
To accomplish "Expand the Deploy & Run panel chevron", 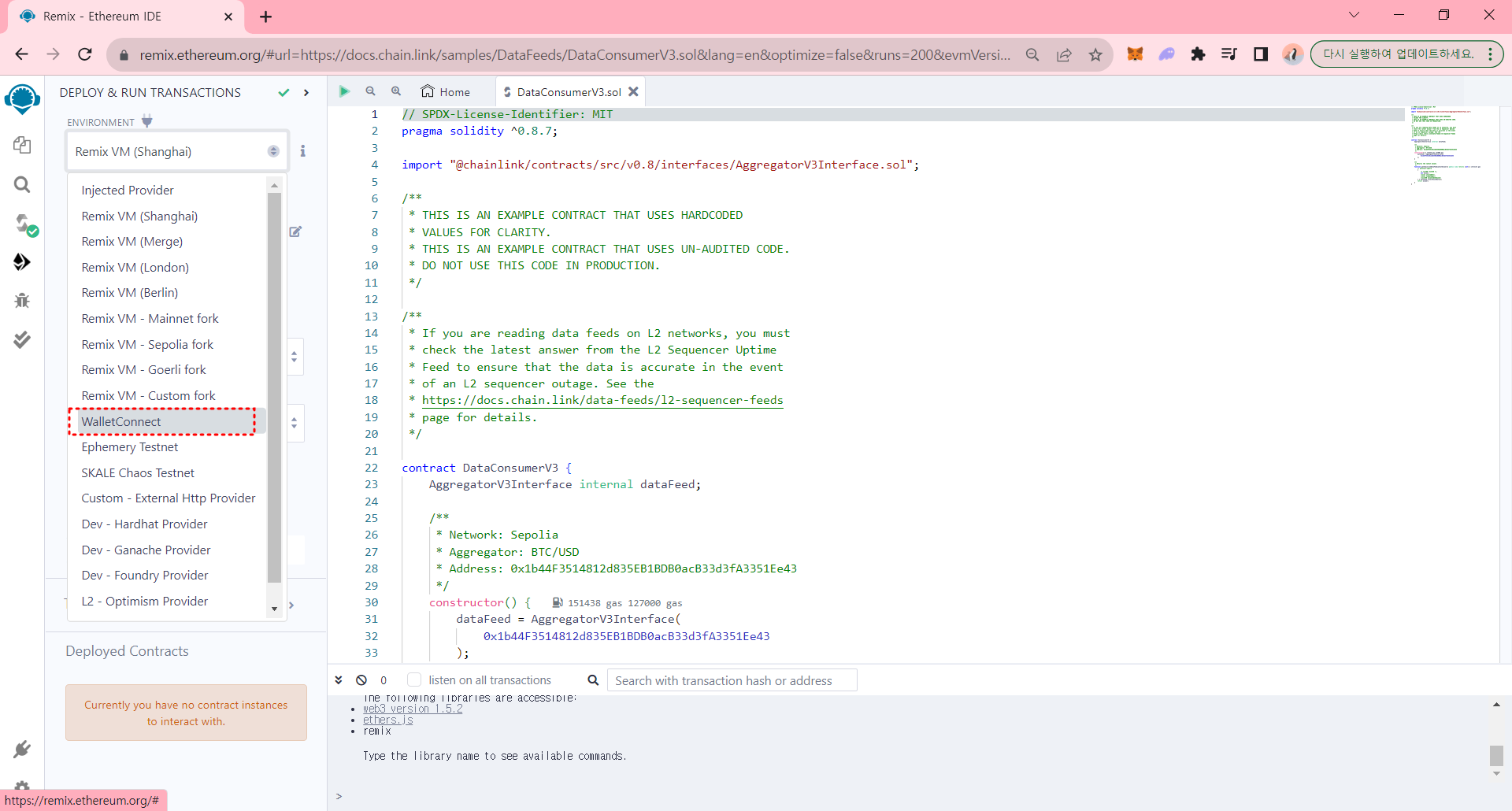I will click(x=306, y=93).
